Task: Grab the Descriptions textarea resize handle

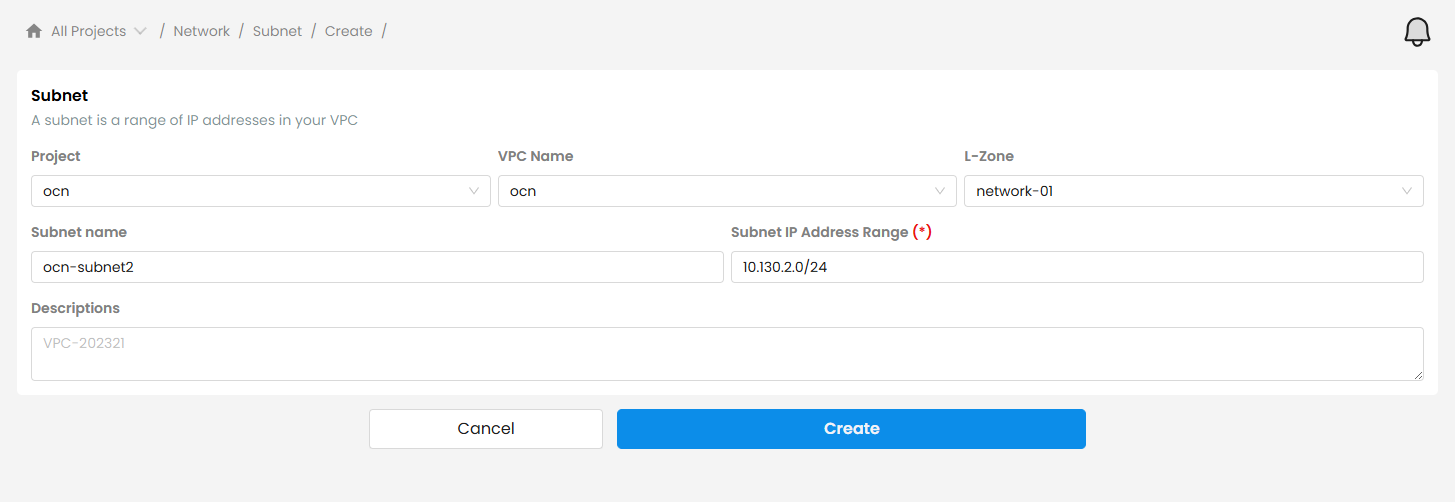Action: (x=1418, y=375)
